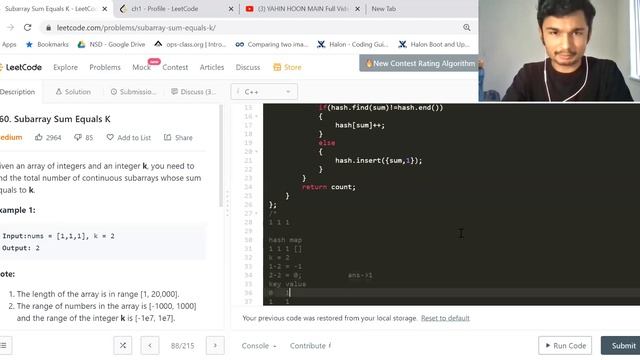Switch to the YouTube video tab
Viewport: 640px width, 360px height.
(302, 9)
